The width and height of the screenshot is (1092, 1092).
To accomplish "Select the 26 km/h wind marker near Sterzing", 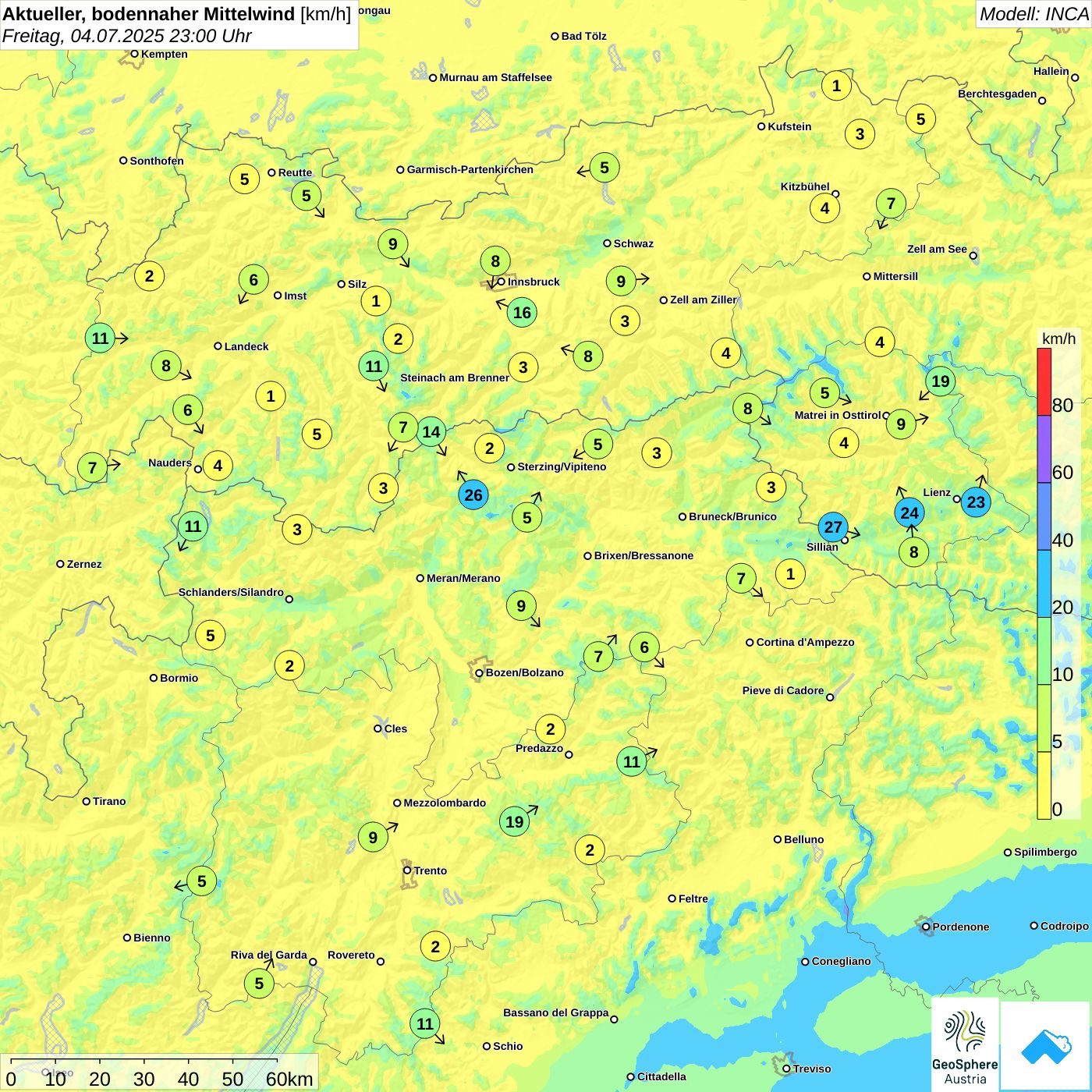I will [473, 495].
